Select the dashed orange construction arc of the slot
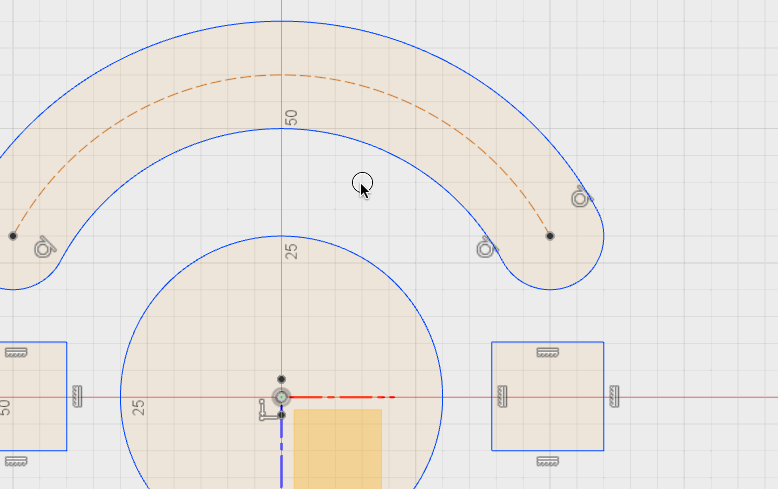Viewport: 778px width, 489px height. (281, 75)
